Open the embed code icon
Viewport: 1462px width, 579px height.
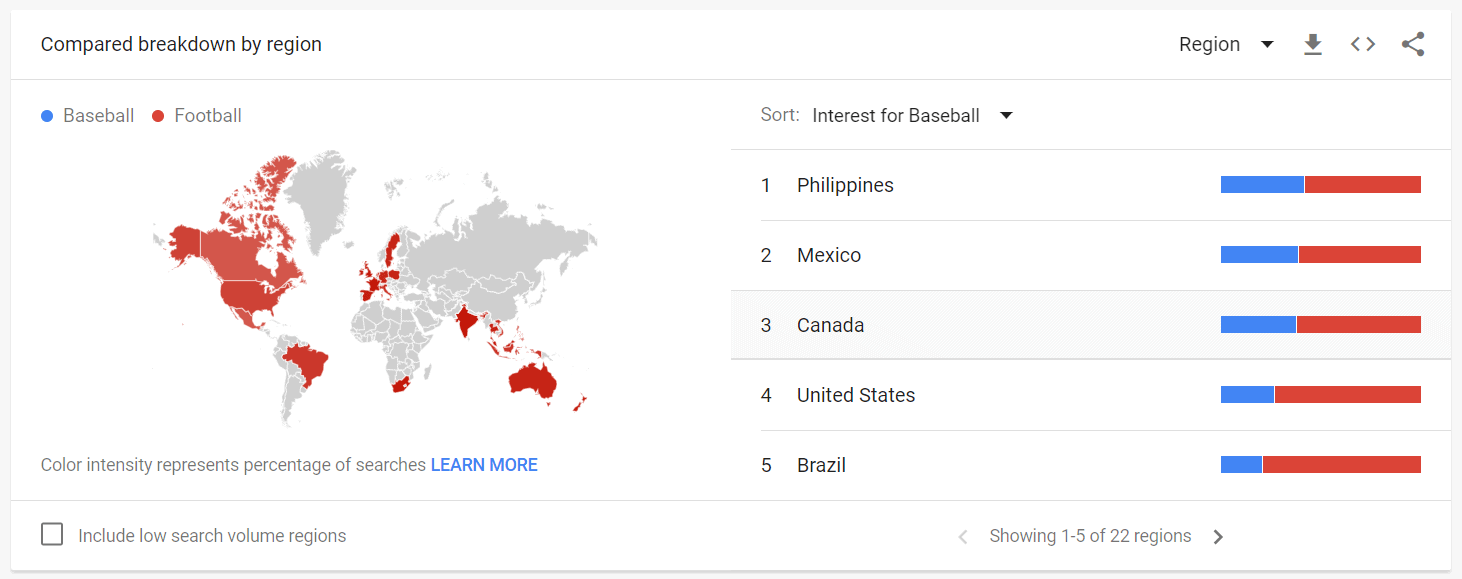pos(1362,44)
